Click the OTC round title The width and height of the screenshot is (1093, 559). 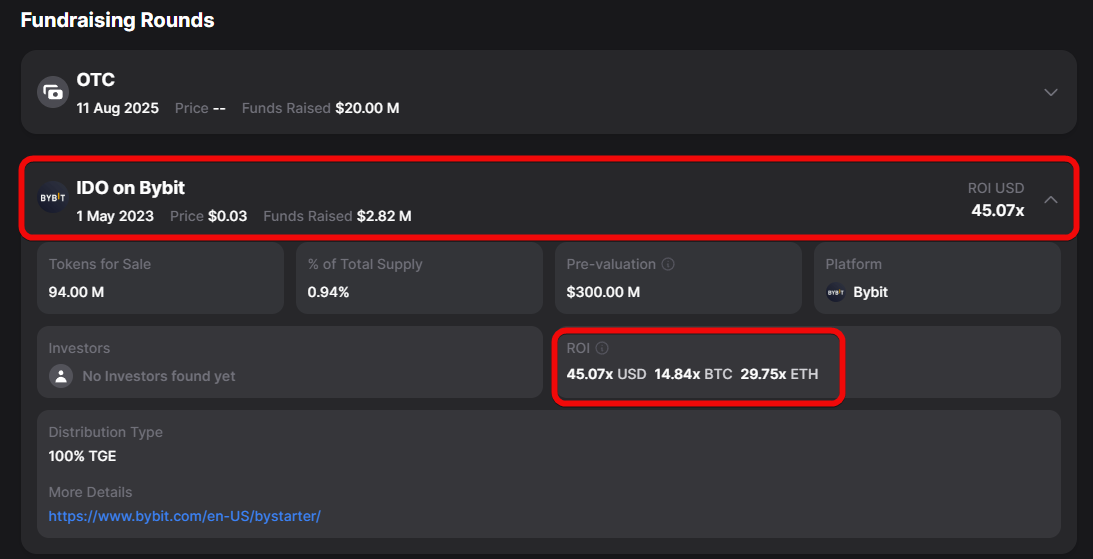pyautogui.click(x=96, y=80)
